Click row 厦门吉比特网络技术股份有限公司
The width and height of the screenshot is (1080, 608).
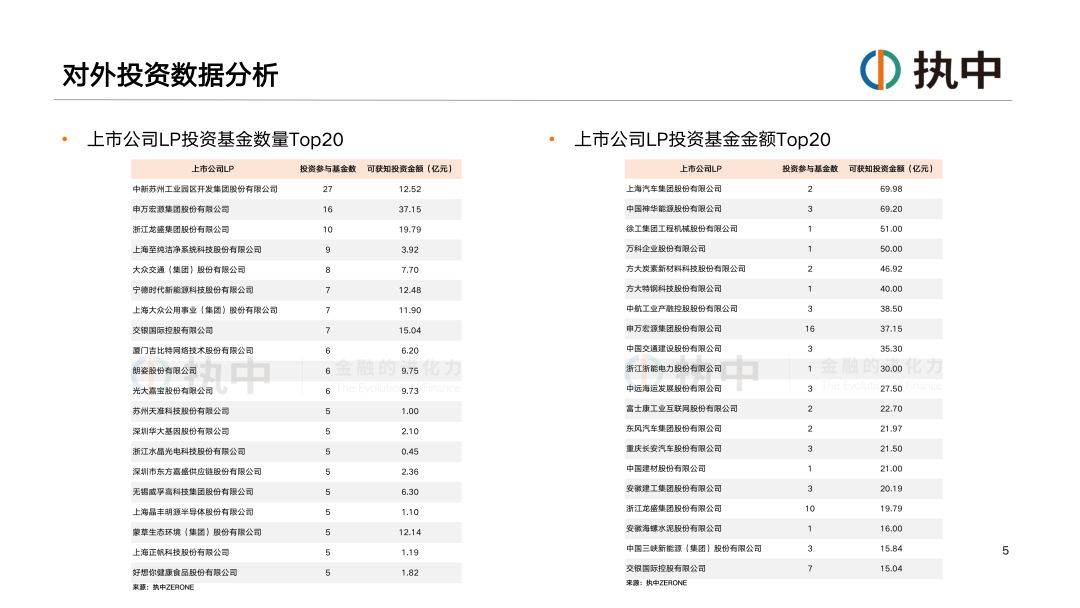[x=296, y=350]
